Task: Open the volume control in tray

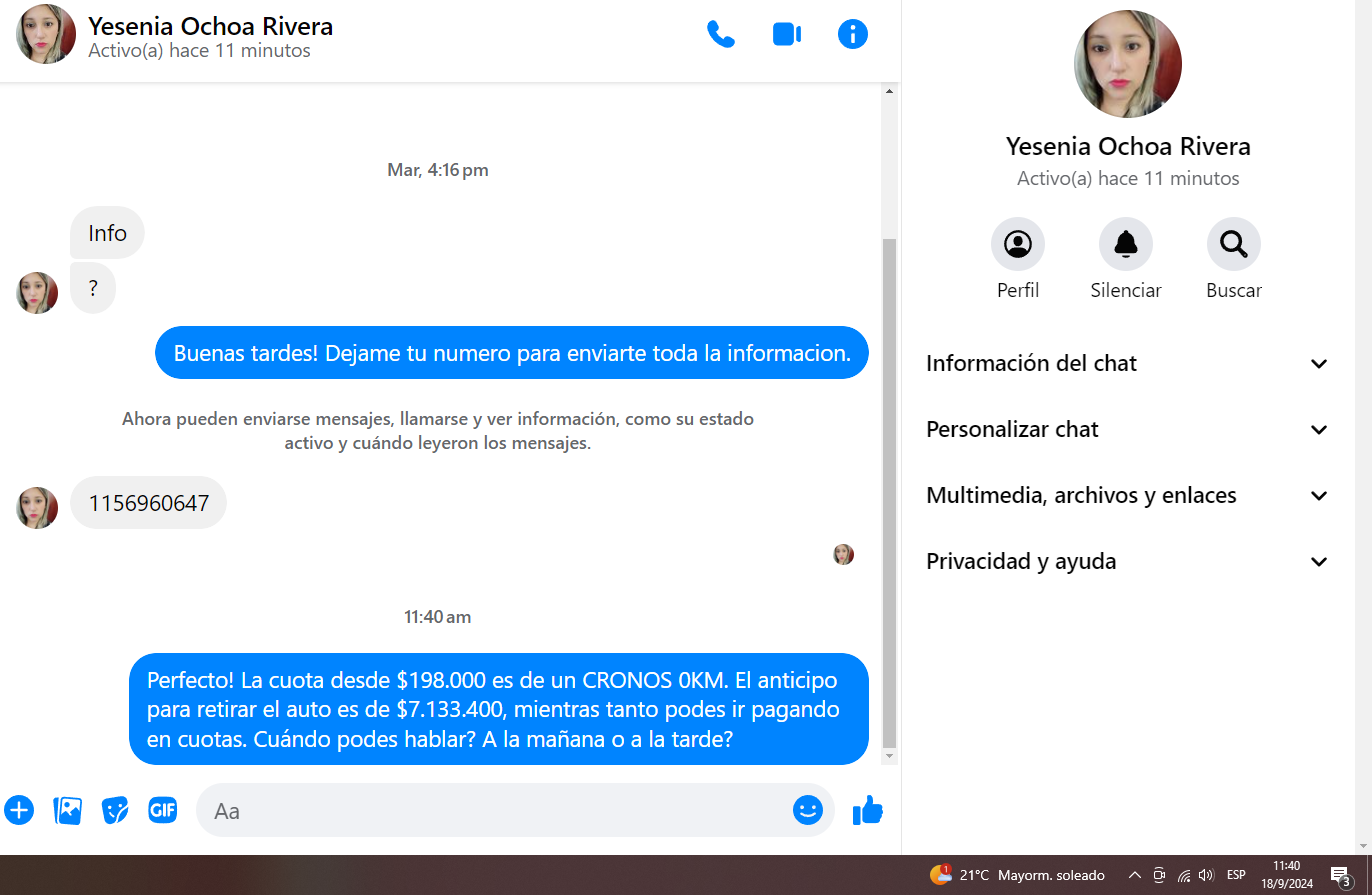Action: click(x=1206, y=875)
